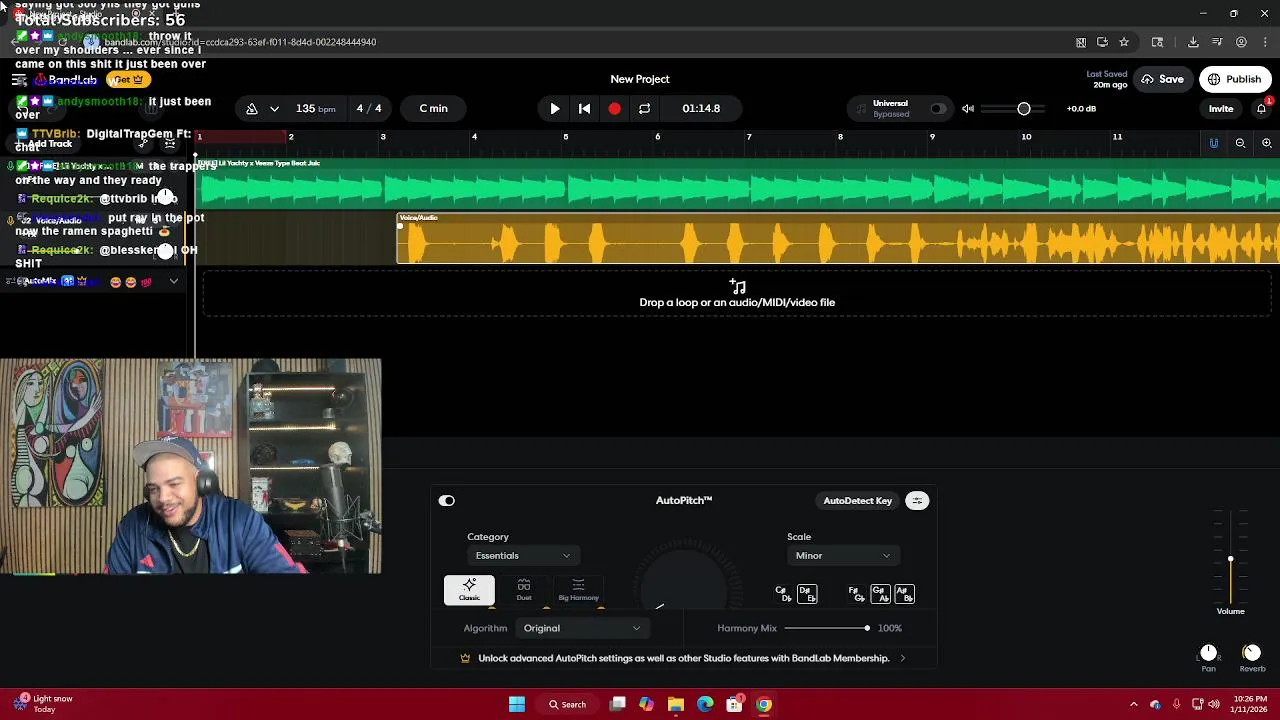Start playback with the Play button

pyautogui.click(x=555, y=108)
